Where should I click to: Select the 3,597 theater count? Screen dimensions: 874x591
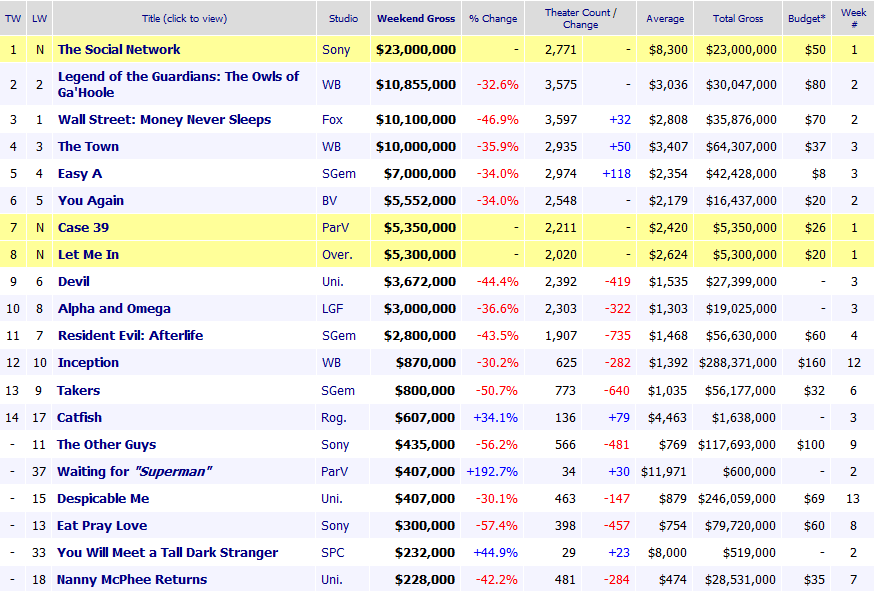[561, 120]
